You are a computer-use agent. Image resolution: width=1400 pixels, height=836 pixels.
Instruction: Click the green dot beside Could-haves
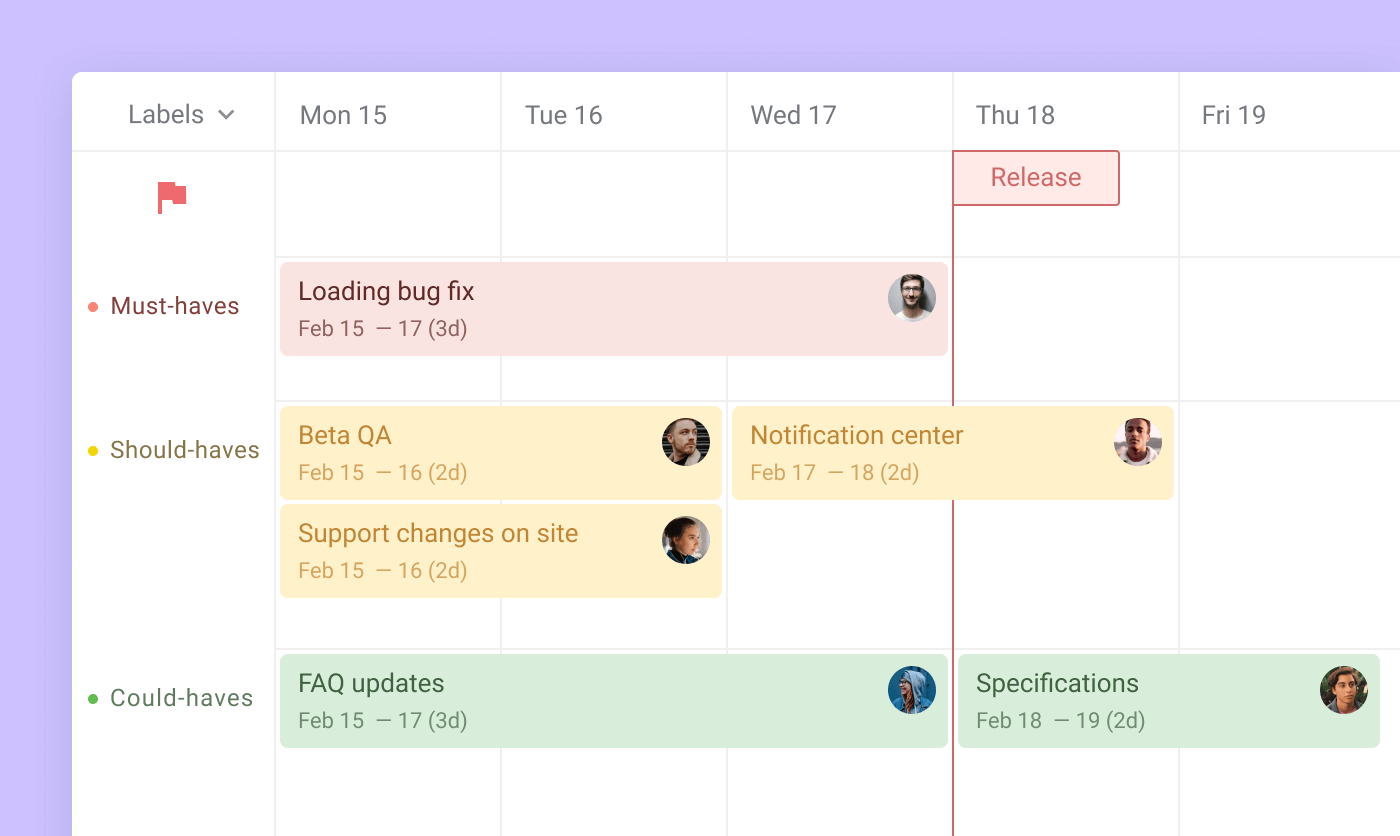pos(93,699)
